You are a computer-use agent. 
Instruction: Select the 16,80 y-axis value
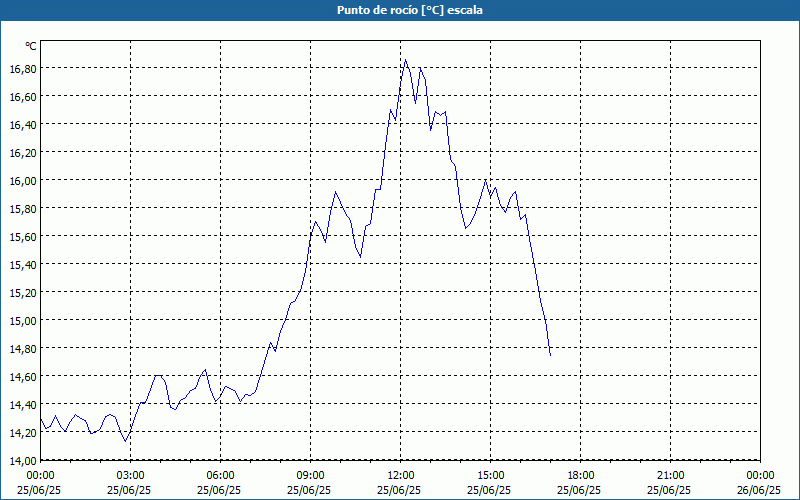[23, 68]
